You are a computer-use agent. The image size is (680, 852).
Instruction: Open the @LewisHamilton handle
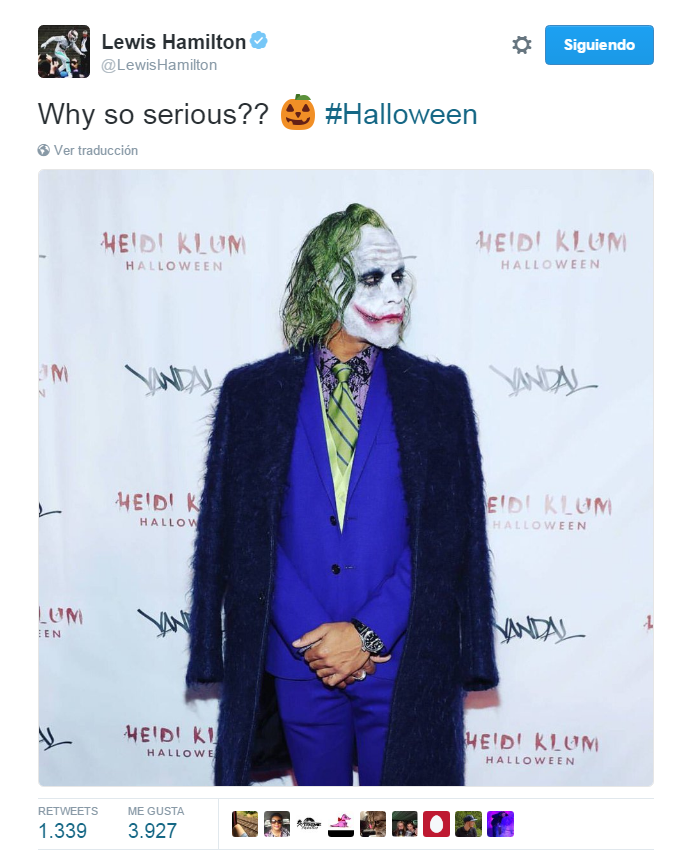159,65
